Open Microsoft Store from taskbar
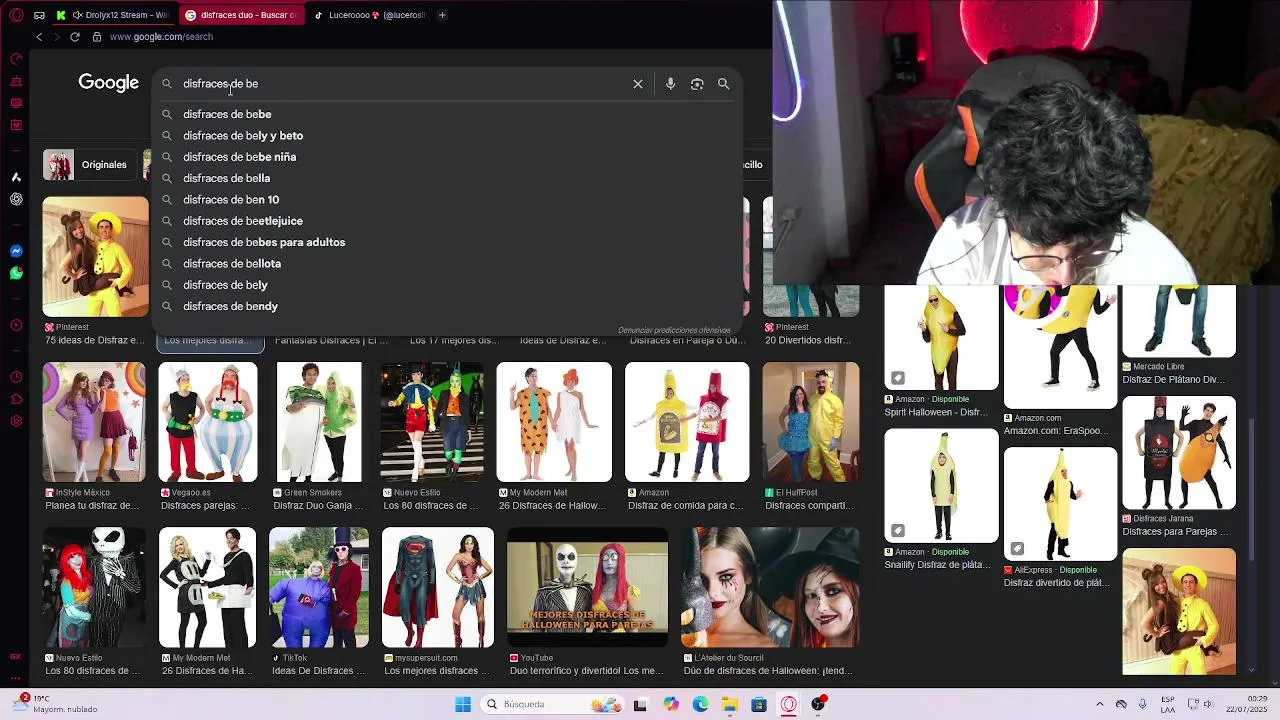 coord(759,704)
